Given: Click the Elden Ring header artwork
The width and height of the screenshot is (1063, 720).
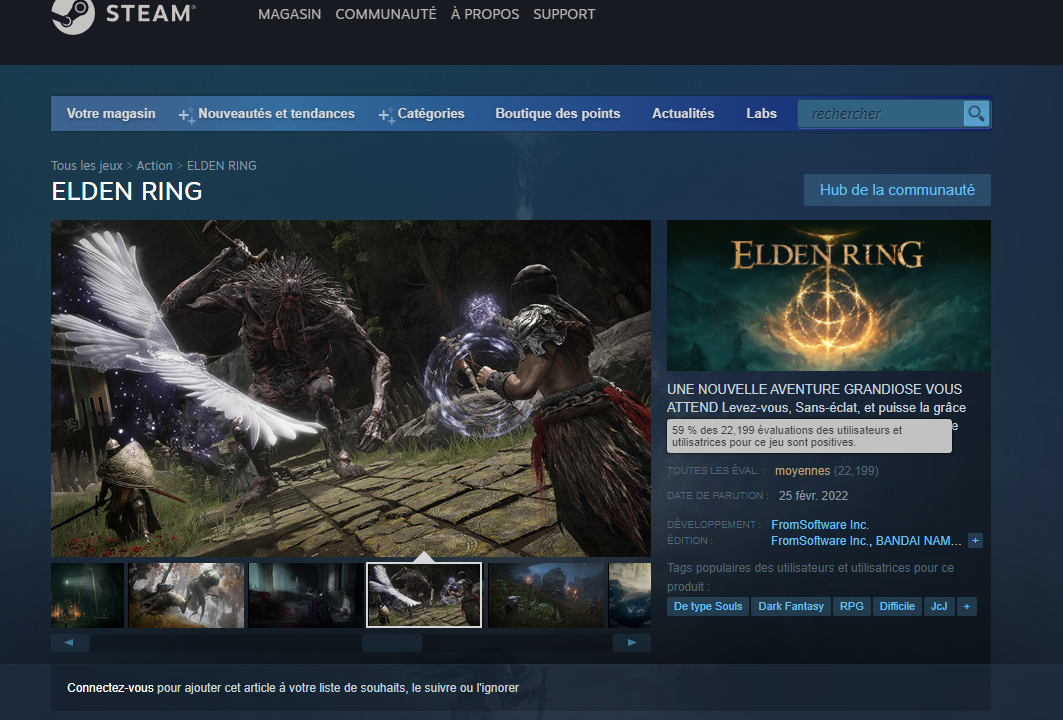Looking at the screenshot, I should [x=828, y=295].
